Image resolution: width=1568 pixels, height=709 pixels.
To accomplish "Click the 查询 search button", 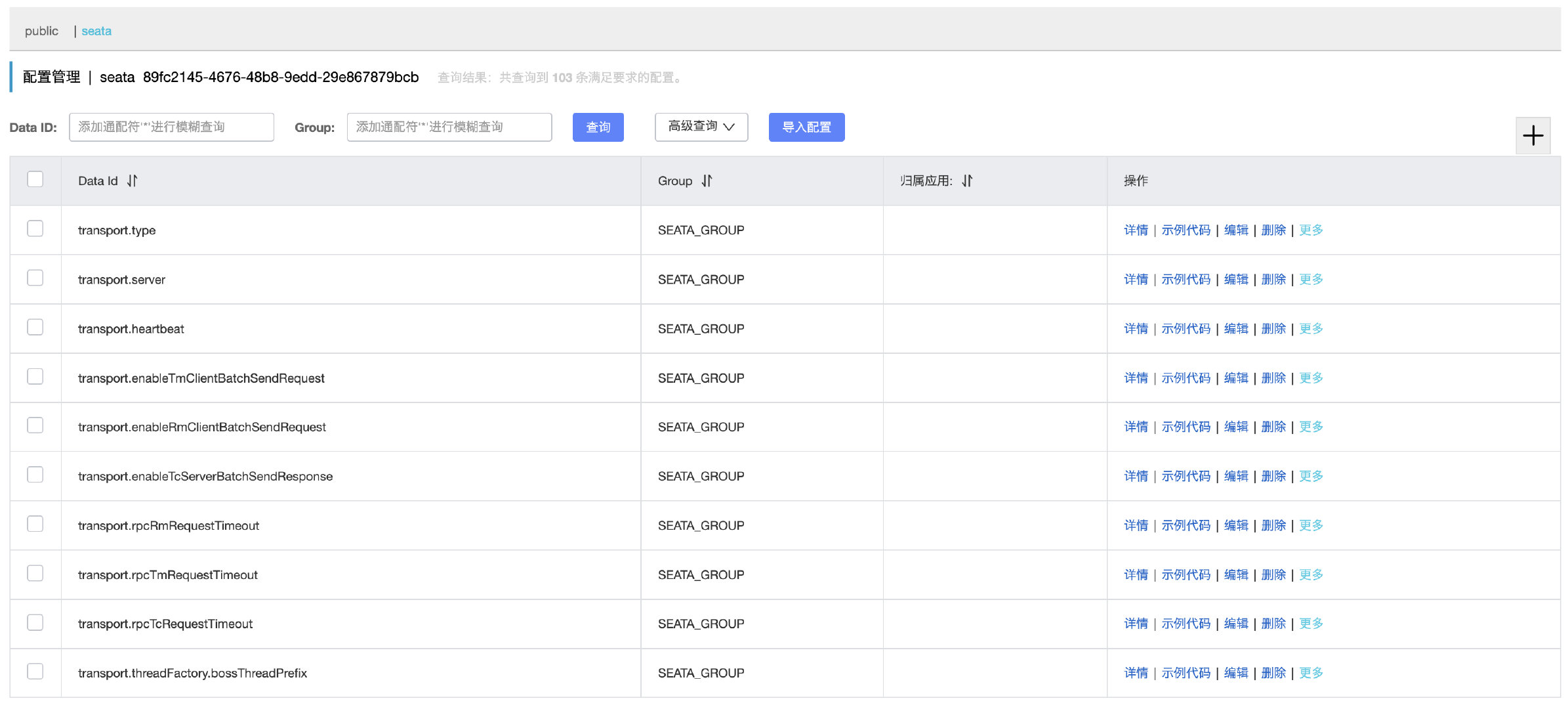I will tap(598, 127).
